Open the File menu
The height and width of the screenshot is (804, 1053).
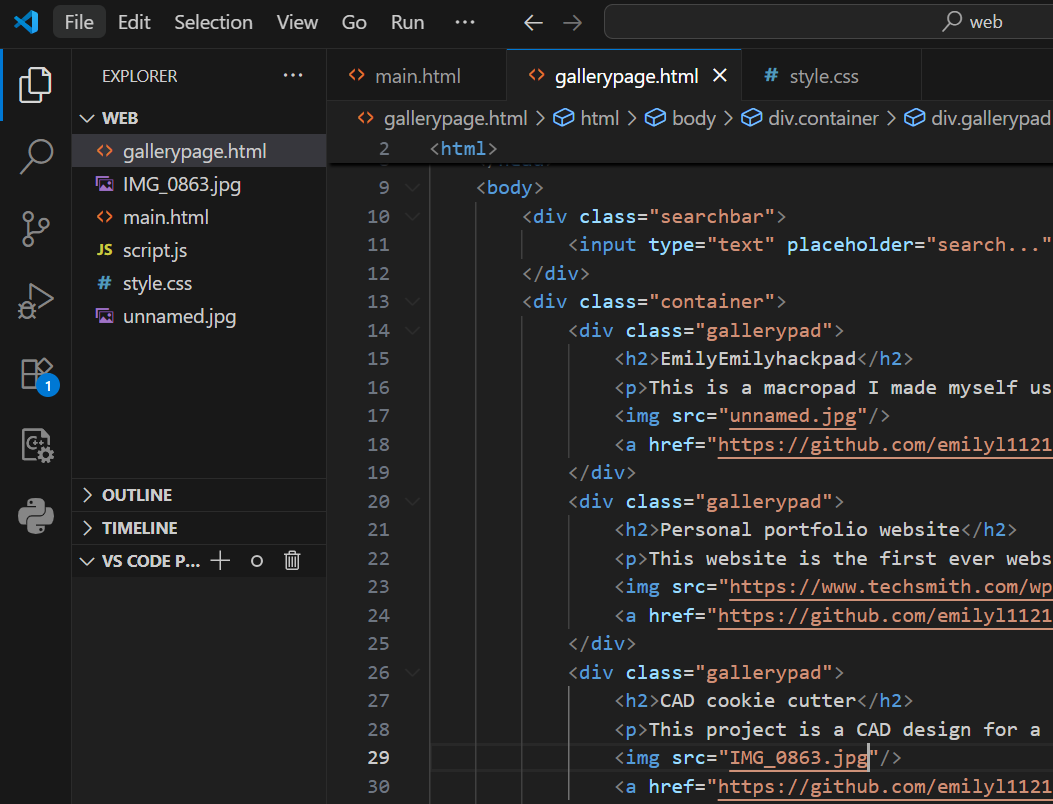[x=78, y=22]
